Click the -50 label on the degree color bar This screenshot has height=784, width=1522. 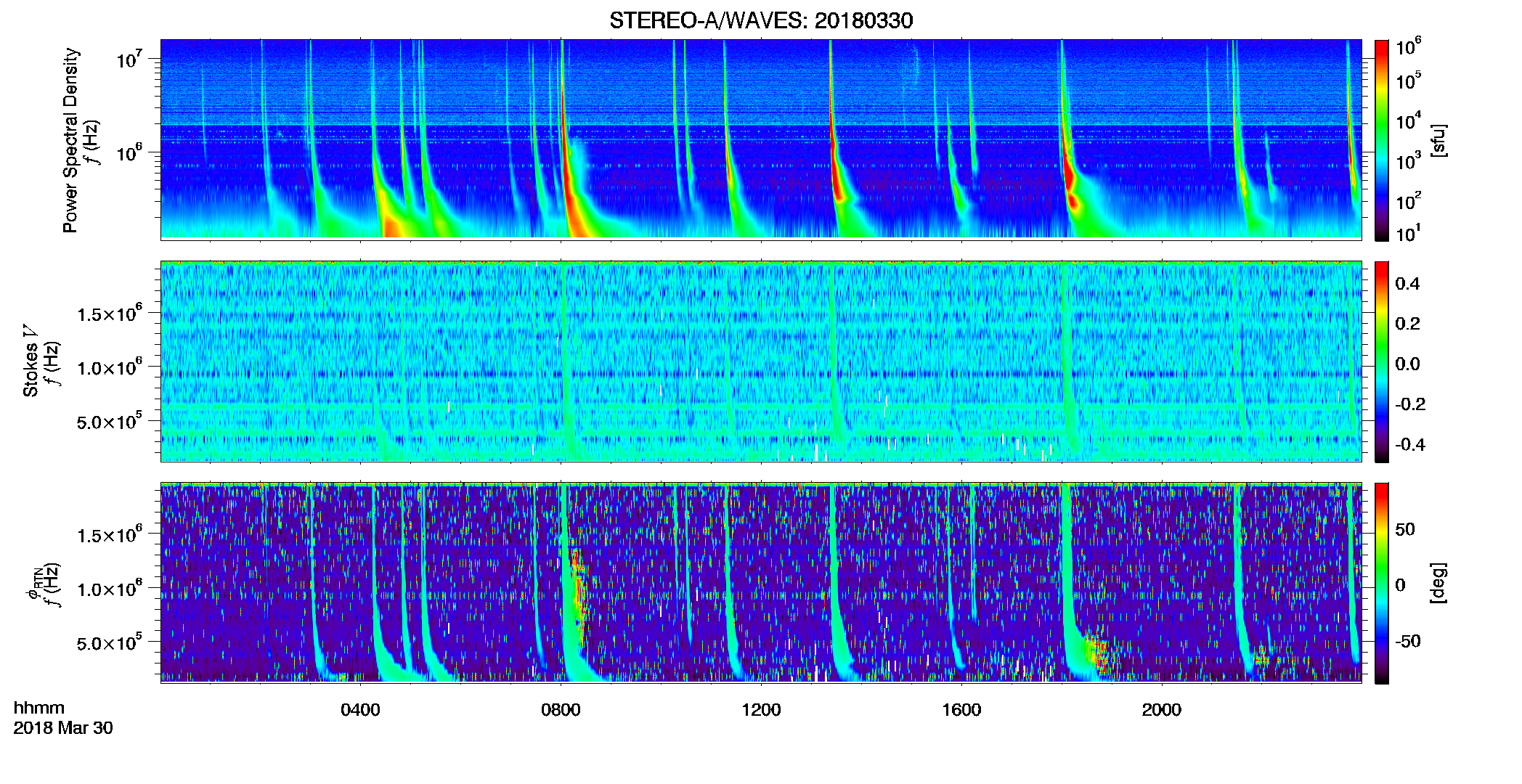(x=1408, y=641)
